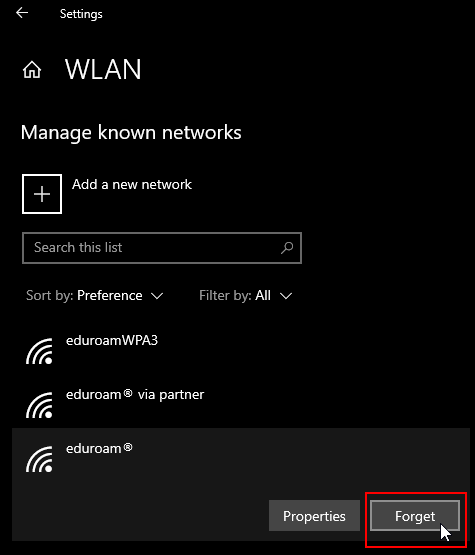This screenshot has width=475, height=555.
Task: Select the eduroam via partner Wi-Fi icon
Action: point(39,405)
